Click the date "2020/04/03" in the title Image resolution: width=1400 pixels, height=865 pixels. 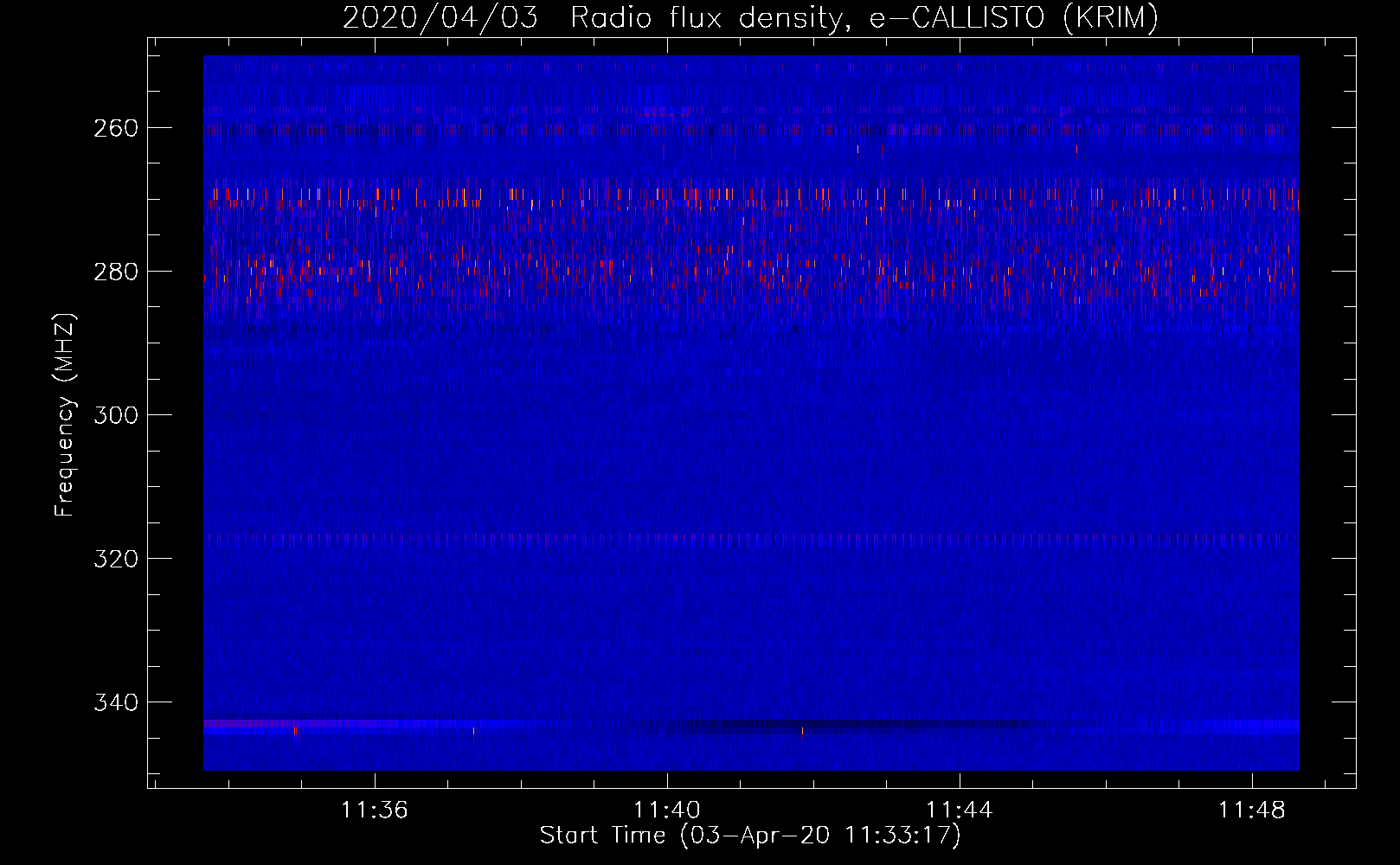click(440, 17)
